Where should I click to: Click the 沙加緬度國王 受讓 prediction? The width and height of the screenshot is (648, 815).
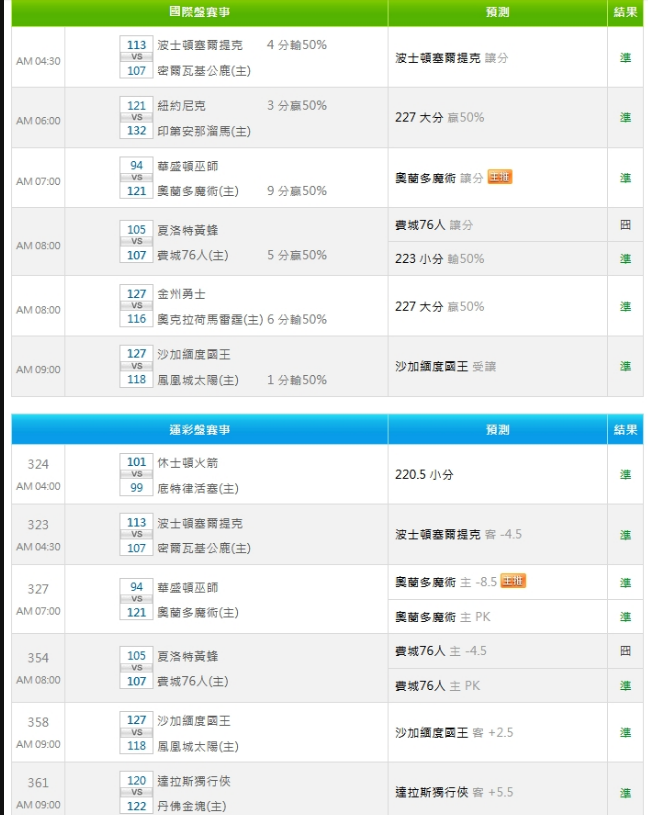click(445, 366)
